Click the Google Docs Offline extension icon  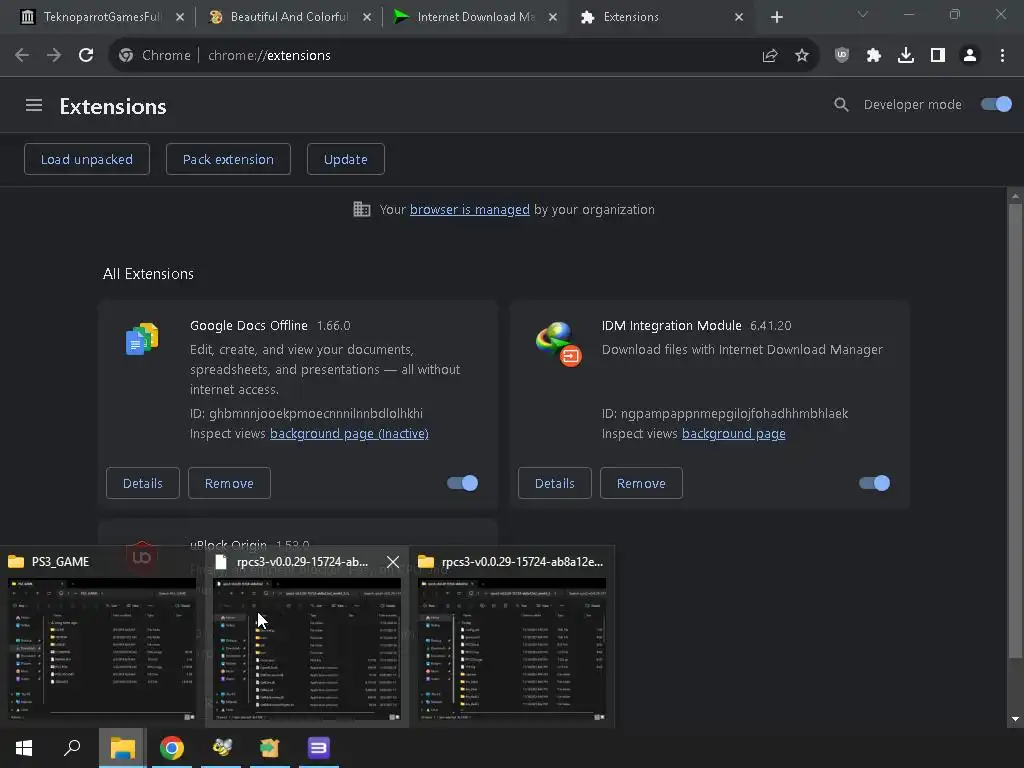[142, 339]
